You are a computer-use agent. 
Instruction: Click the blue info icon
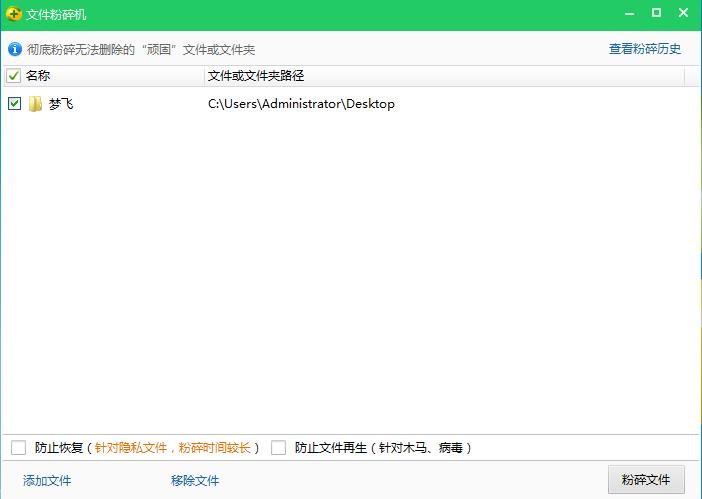15,49
